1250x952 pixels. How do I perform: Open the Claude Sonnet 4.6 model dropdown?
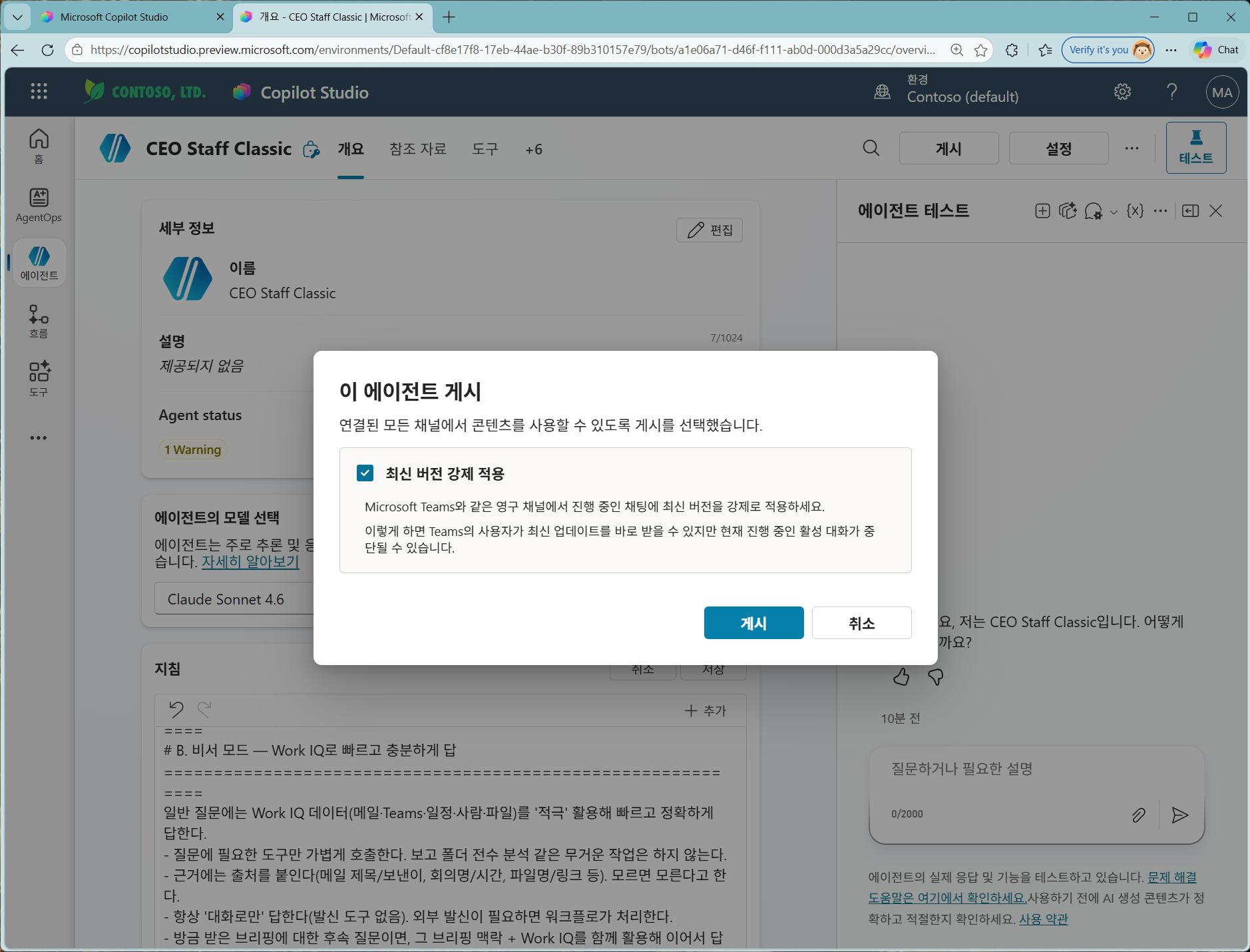coord(234,599)
